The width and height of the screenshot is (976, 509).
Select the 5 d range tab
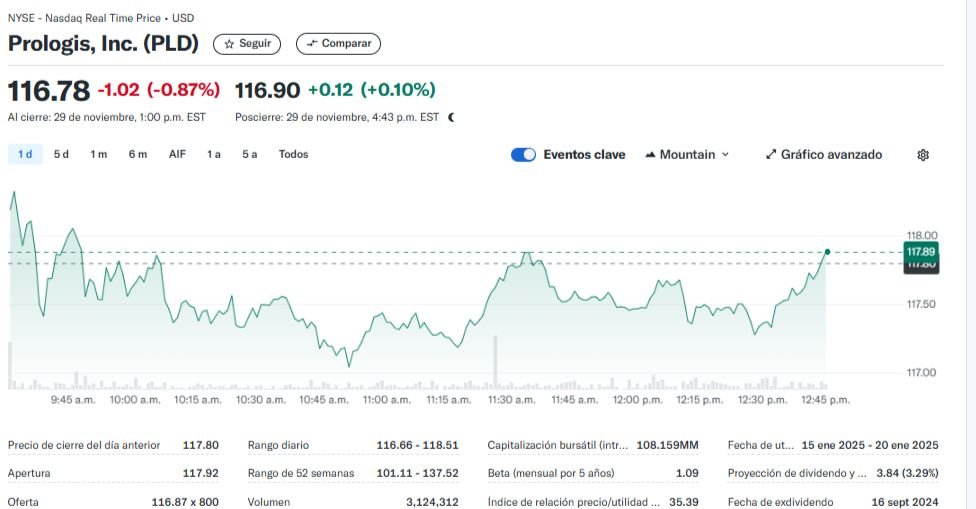[61, 154]
